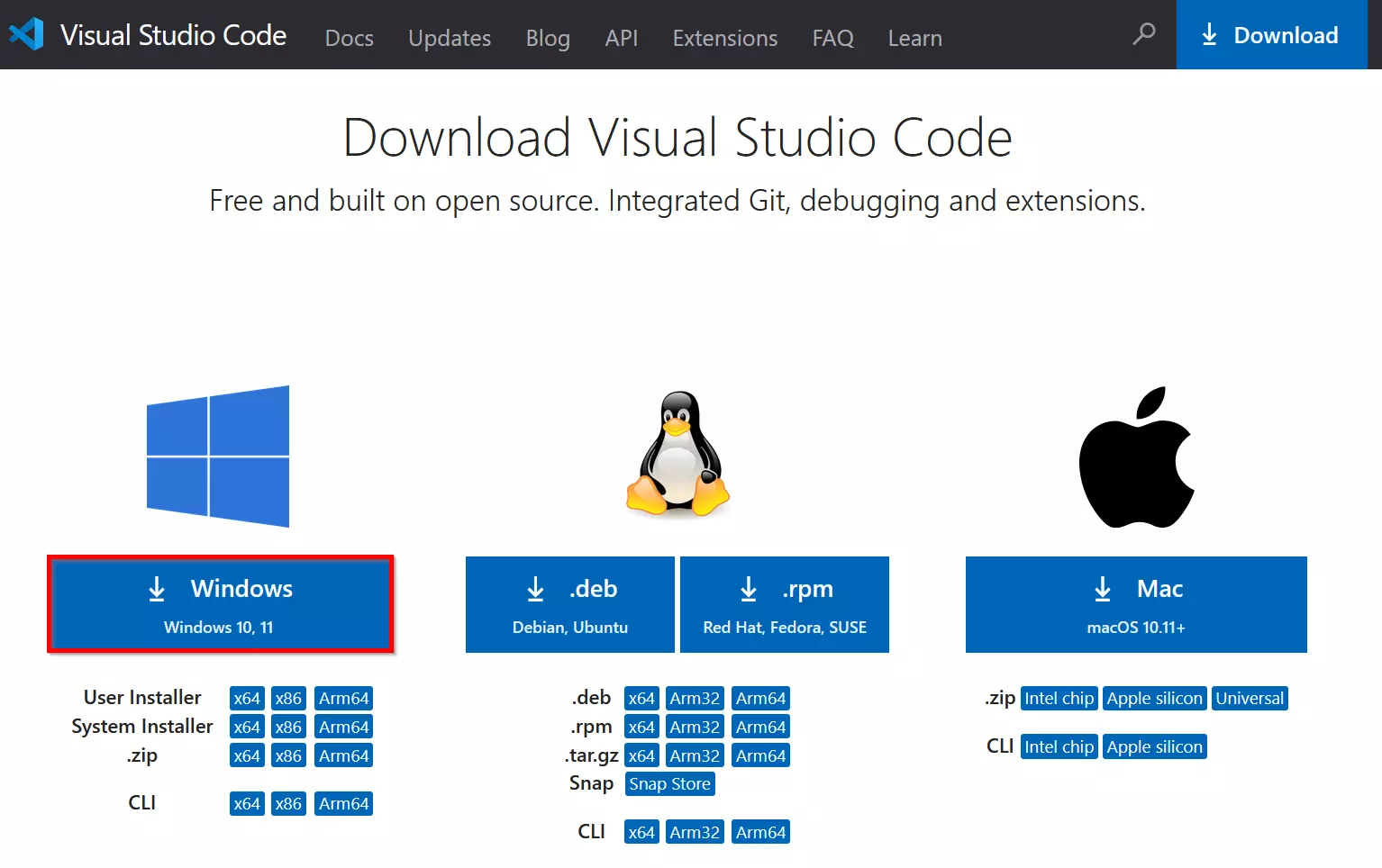Navigate to the Extensions page
The image size is (1382, 868).
[724, 38]
